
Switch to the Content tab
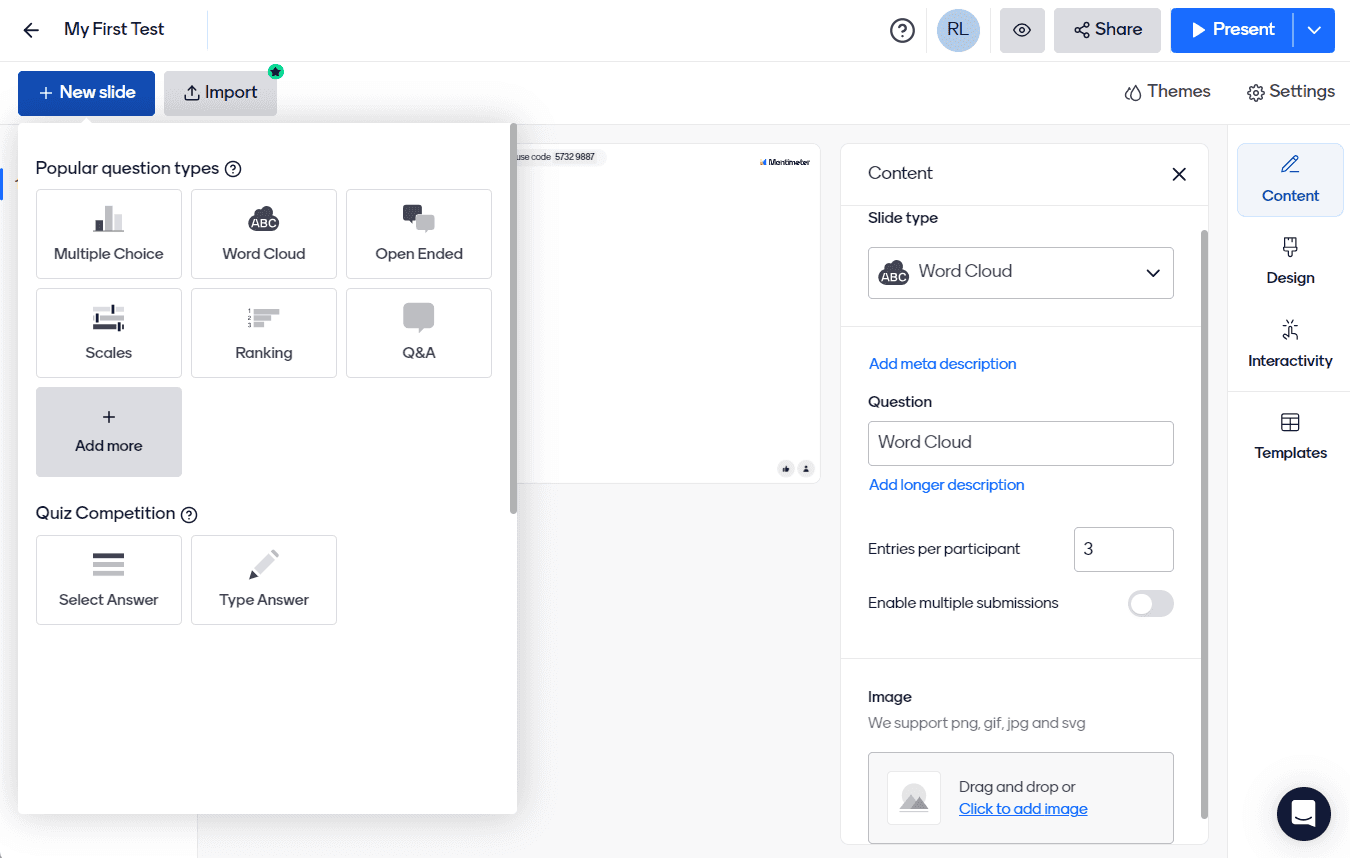coord(1290,180)
